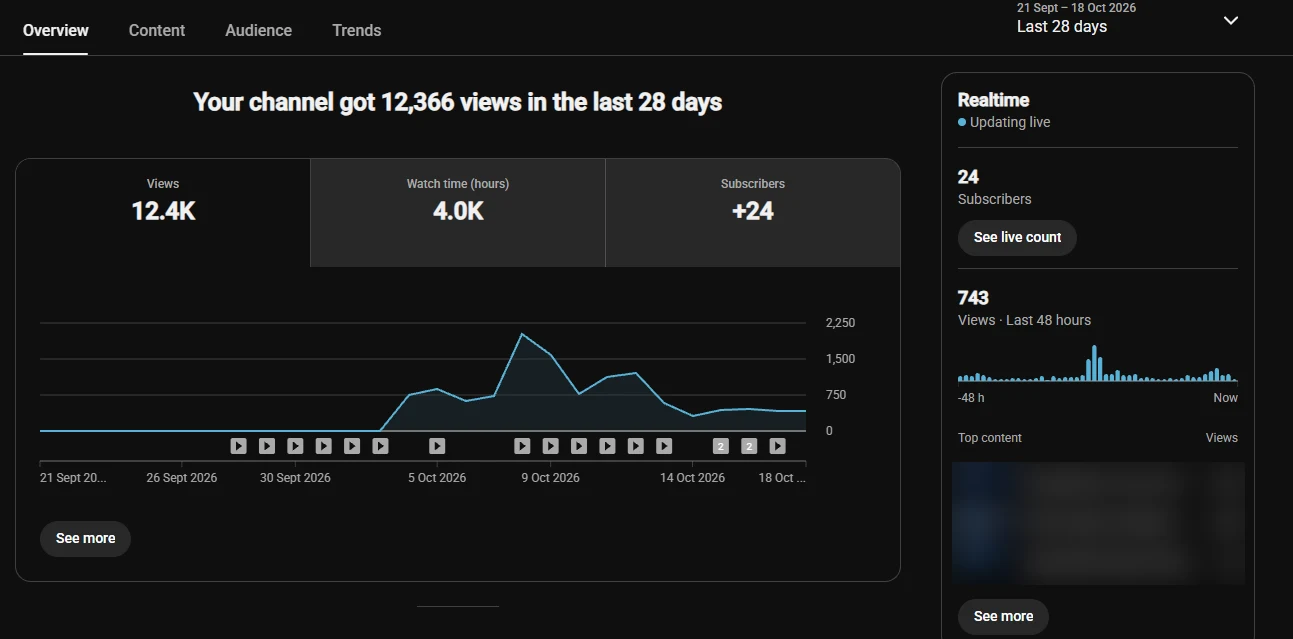Click the play marker just left of first 2 marker

(663, 446)
